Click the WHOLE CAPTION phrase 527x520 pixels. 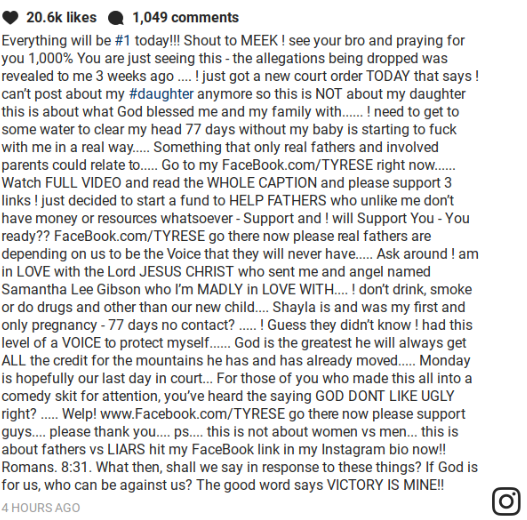(262, 183)
